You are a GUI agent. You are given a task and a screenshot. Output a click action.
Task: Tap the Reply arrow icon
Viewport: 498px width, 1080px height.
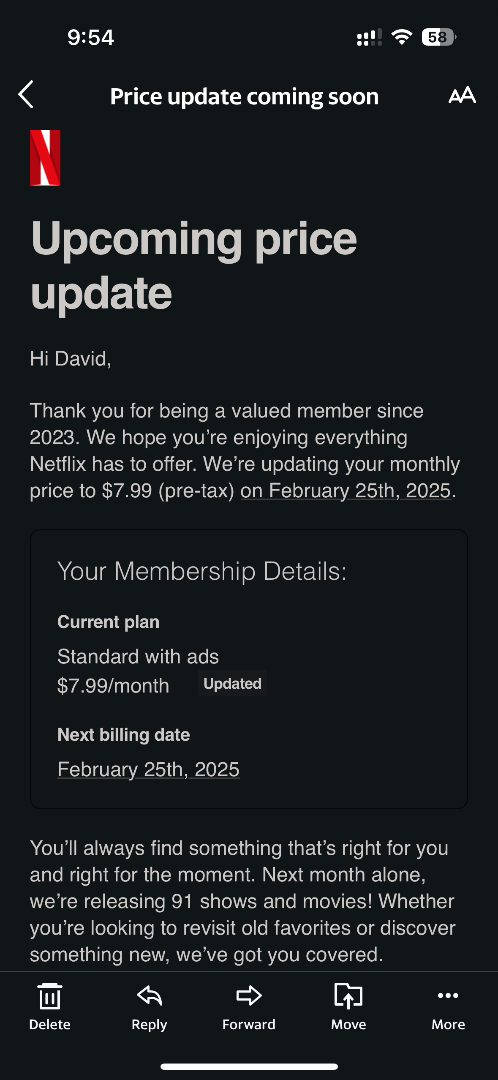point(149,995)
